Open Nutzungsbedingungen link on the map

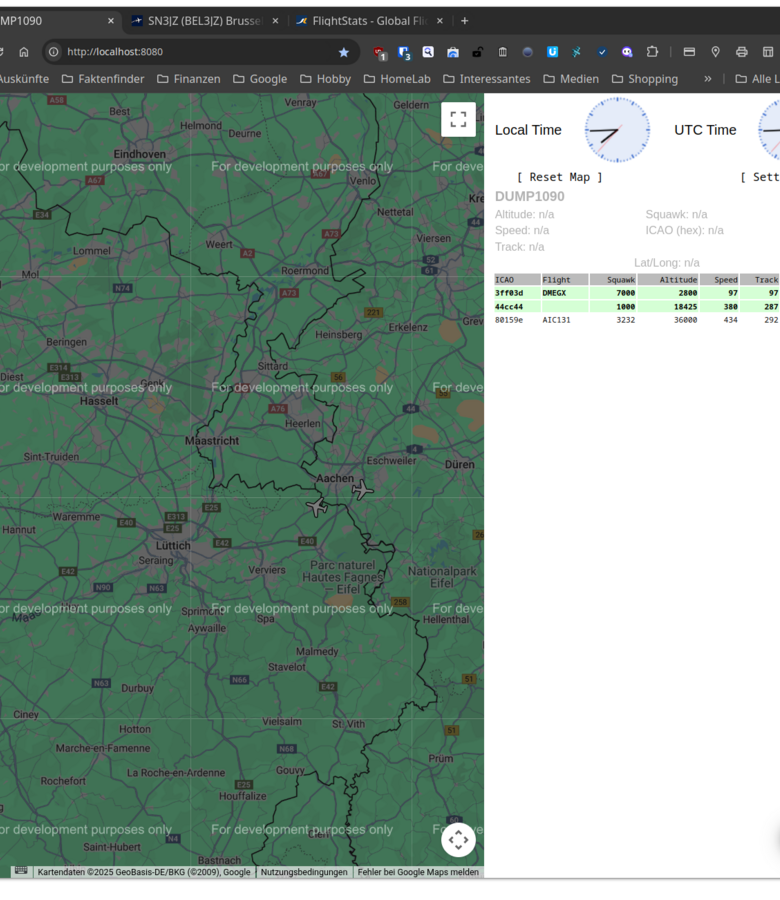(304, 871)
